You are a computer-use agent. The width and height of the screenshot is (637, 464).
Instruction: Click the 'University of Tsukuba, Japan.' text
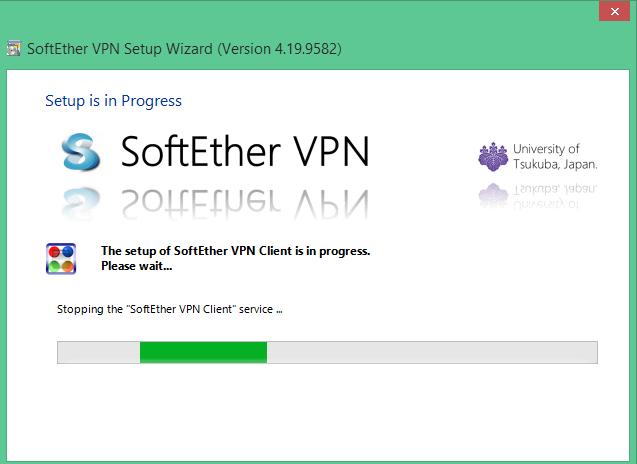555,156
